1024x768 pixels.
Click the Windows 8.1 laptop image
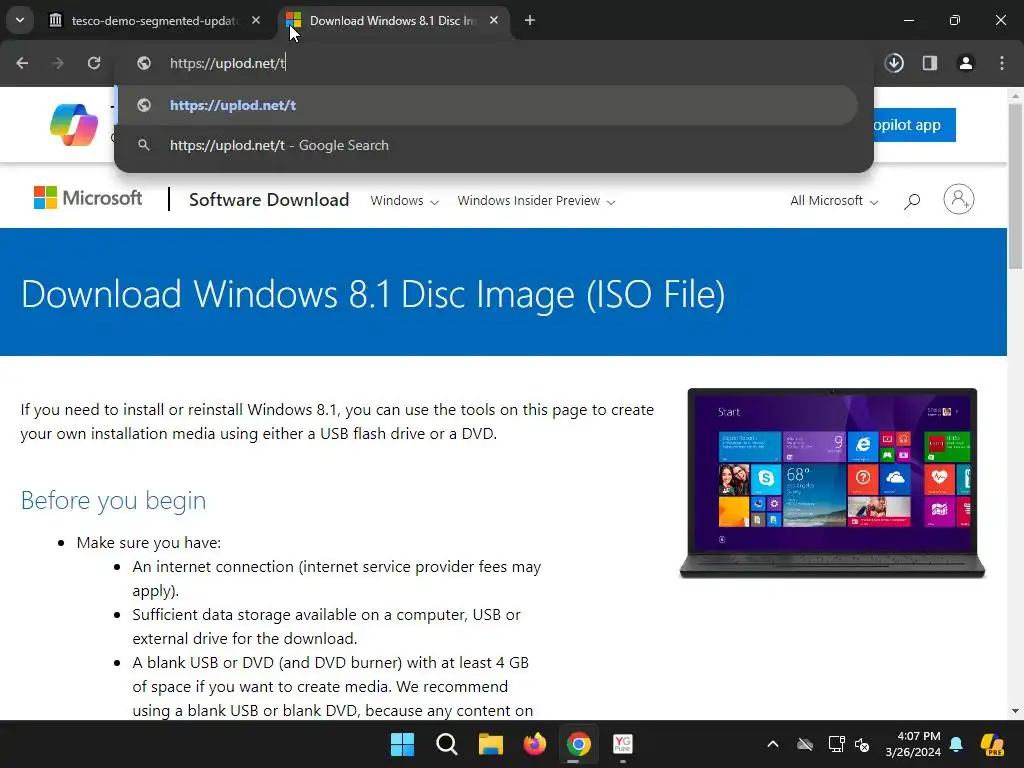tap(833, 483)
